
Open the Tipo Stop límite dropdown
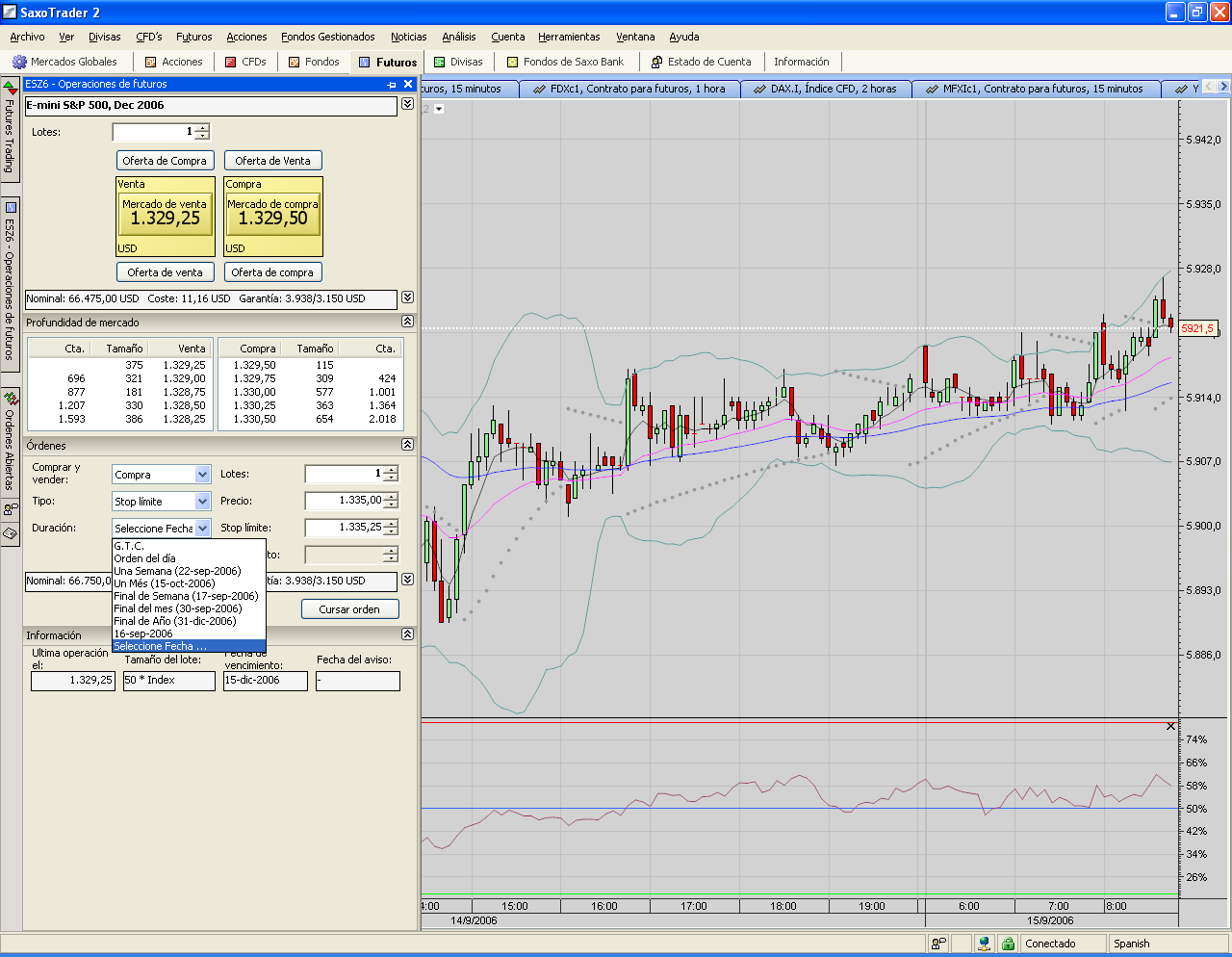(x=202, y=501)
